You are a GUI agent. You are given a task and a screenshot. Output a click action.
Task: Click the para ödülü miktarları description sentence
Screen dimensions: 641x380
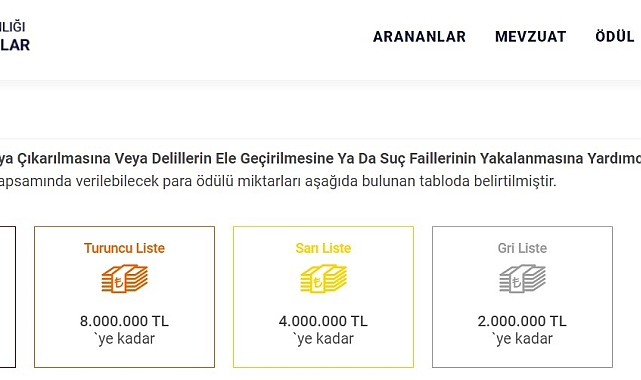point(278,181)
